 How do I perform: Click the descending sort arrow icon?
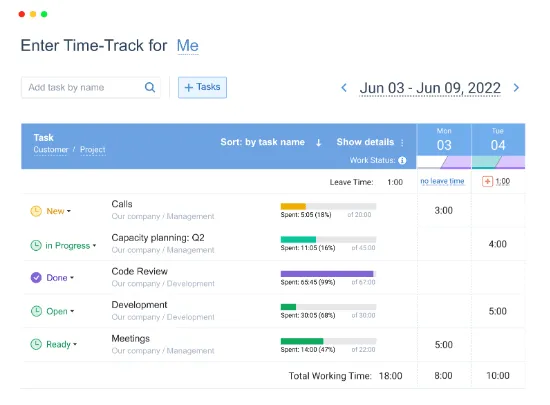click(x=318, y=142)
